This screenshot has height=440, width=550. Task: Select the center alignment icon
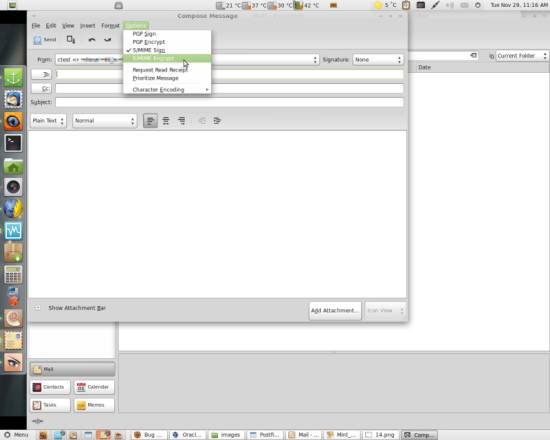[x=166, y=121]
